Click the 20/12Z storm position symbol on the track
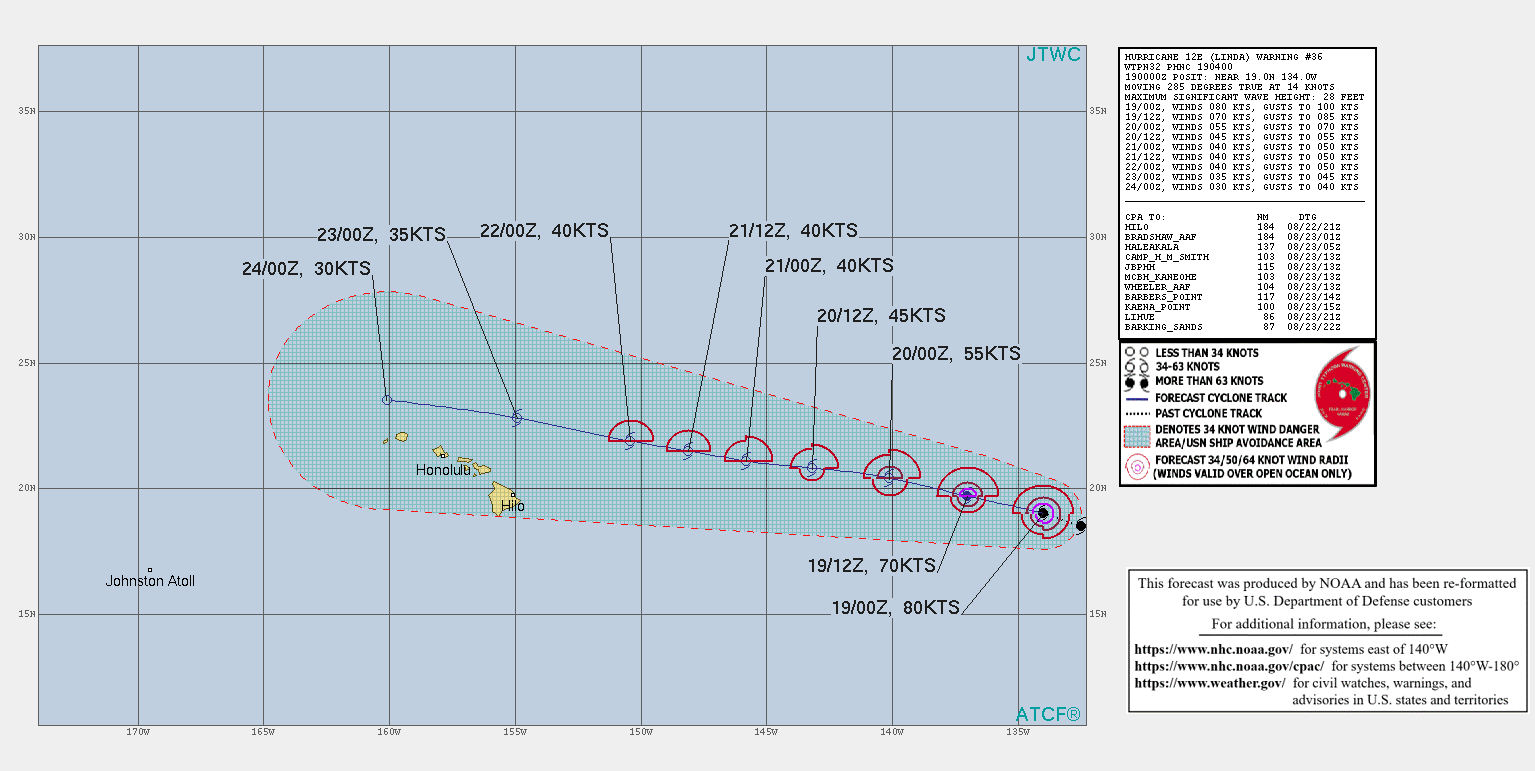This screenshot has width=1535, height=771. tap(813, 467)
